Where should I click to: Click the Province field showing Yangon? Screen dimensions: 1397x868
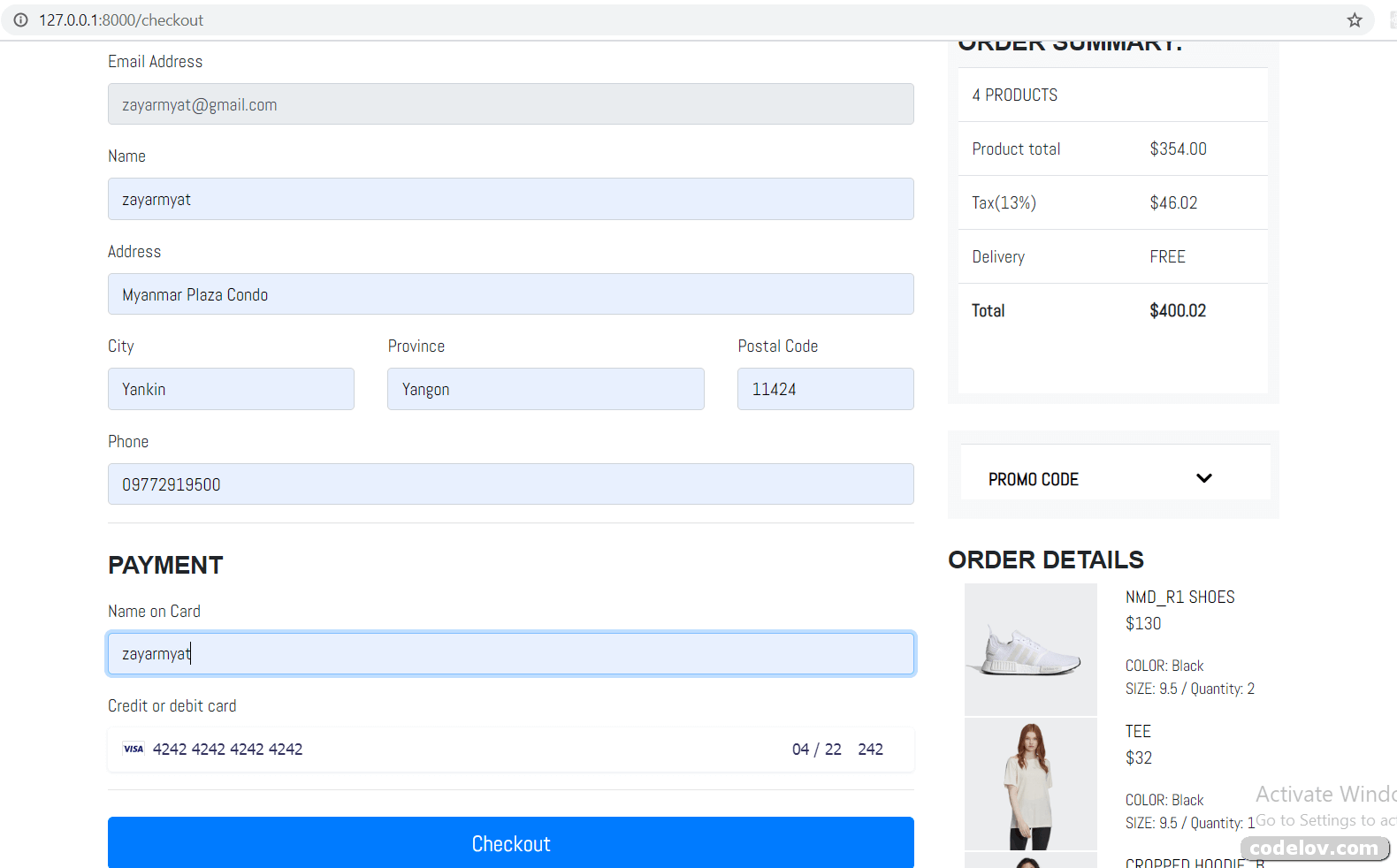[546, 389]
